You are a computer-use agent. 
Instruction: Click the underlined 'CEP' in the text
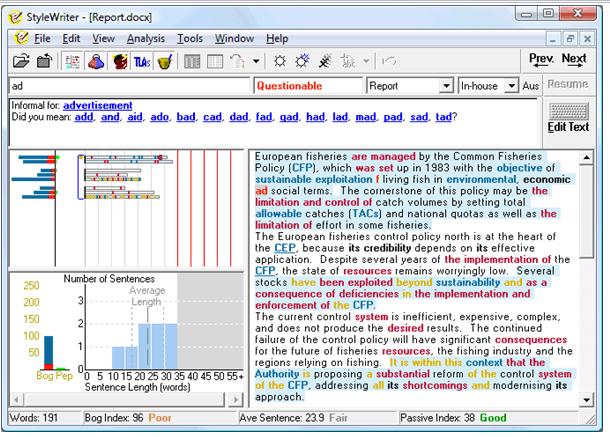coord(285,248)
